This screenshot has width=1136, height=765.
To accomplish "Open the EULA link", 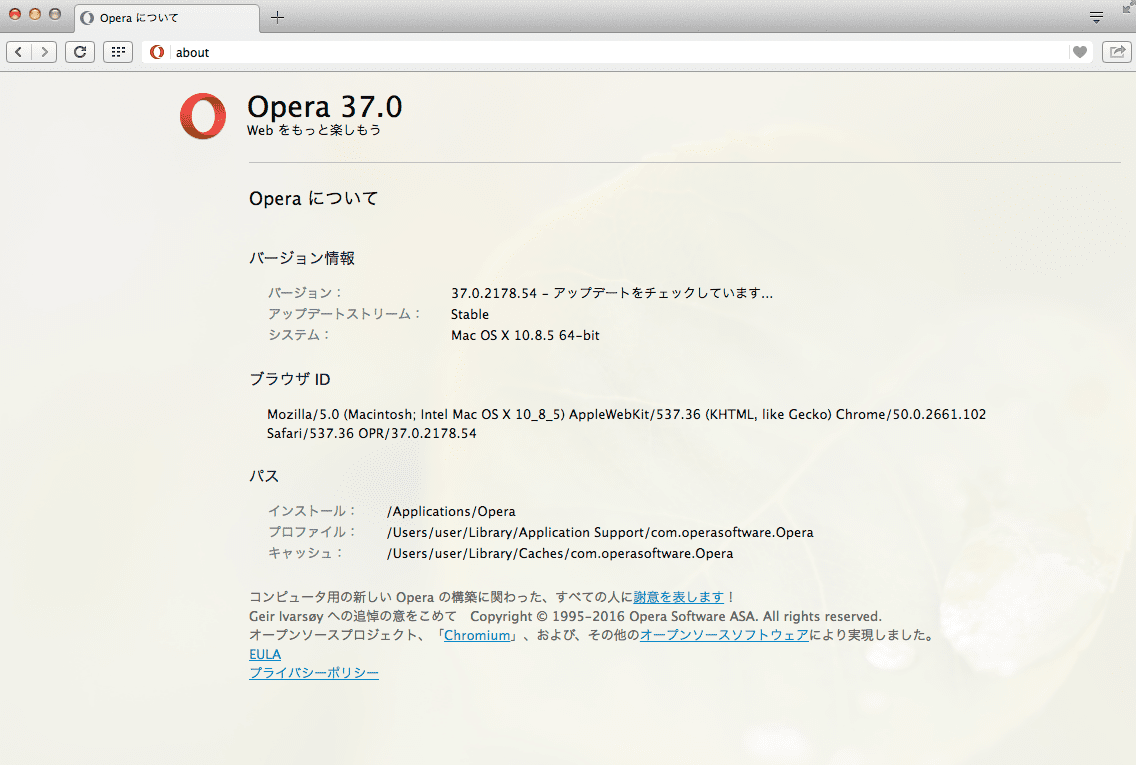I will click(265, 654).
